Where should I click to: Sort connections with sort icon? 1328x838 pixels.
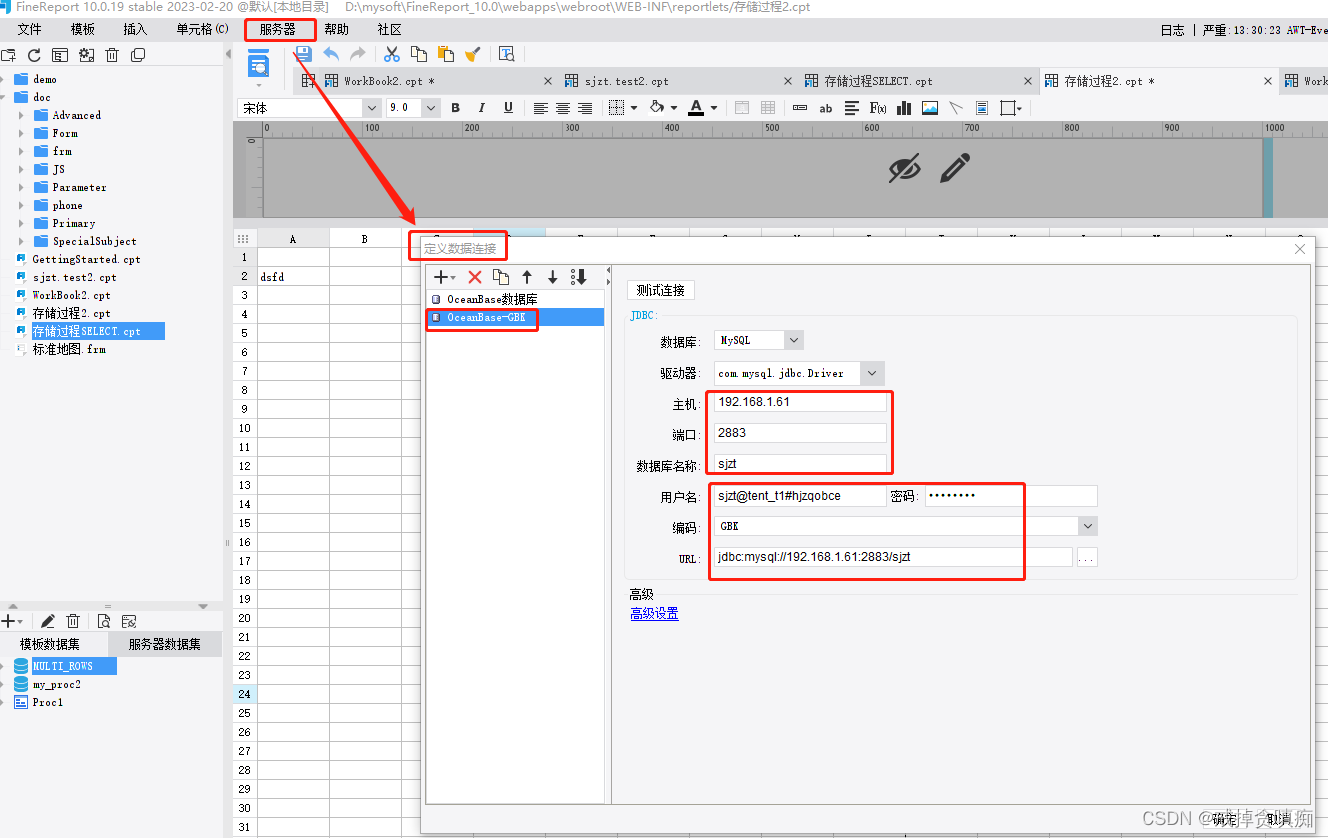pos(578,277)
